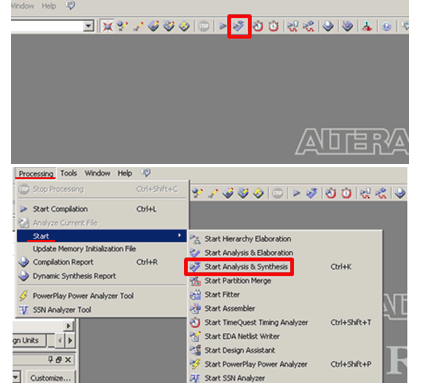Open the Processing menu

pyautogui.click(x=36, y=174)
